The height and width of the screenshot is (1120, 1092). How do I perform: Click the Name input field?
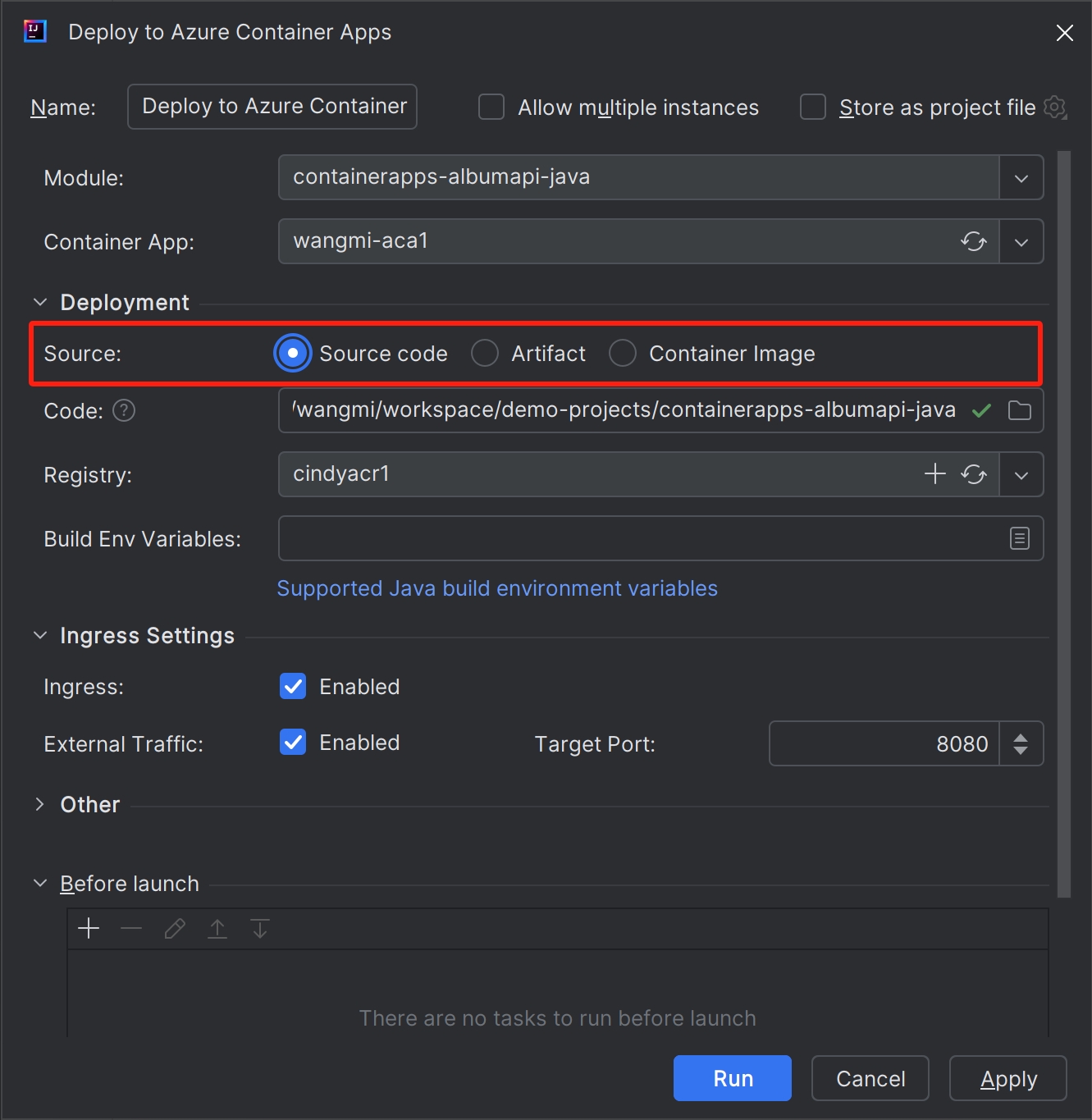(272, 107)
